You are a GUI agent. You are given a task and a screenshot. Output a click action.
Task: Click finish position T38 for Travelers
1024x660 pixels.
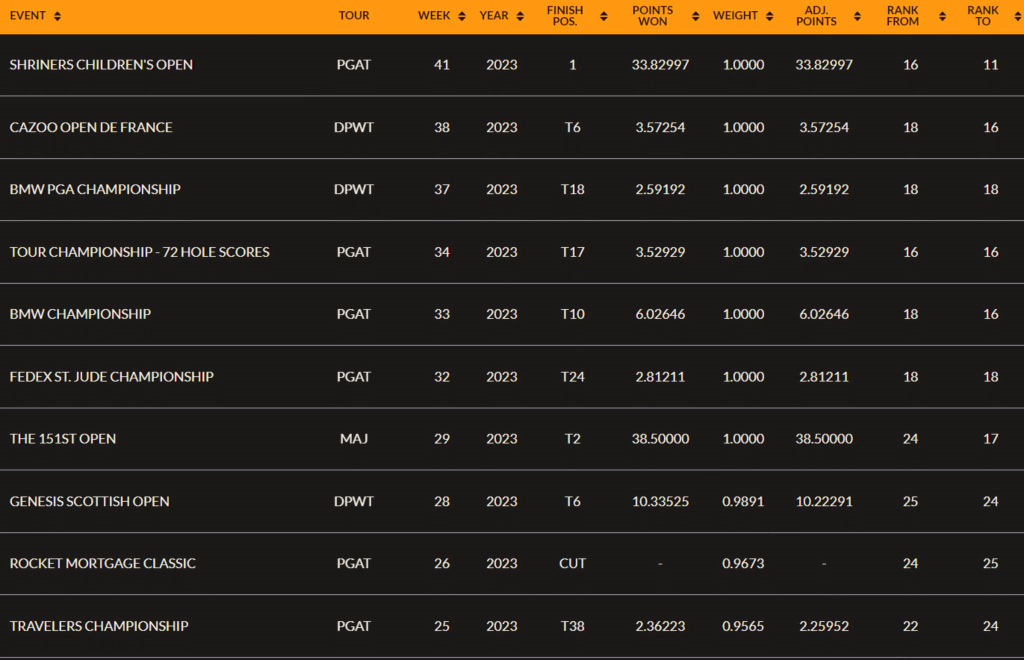tap(573, 626)
